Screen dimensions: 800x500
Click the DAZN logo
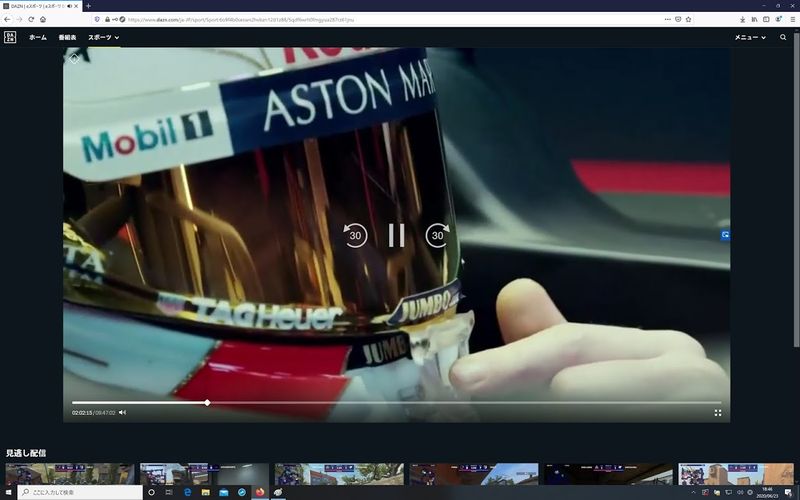click(10, 37)
